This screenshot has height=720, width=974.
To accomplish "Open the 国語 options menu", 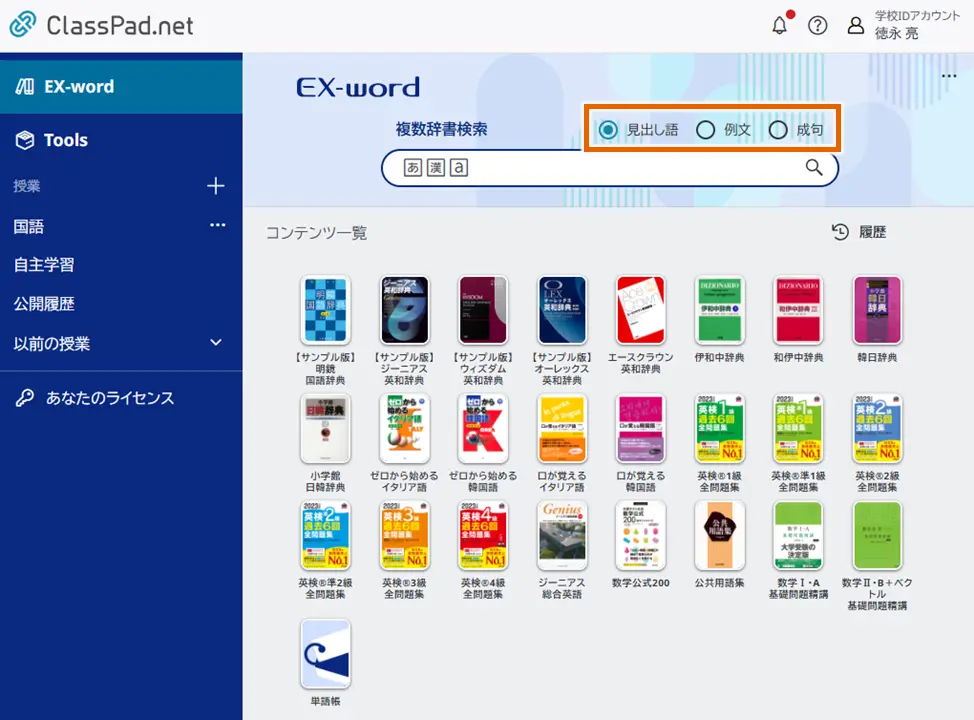I will coord(217,225).
